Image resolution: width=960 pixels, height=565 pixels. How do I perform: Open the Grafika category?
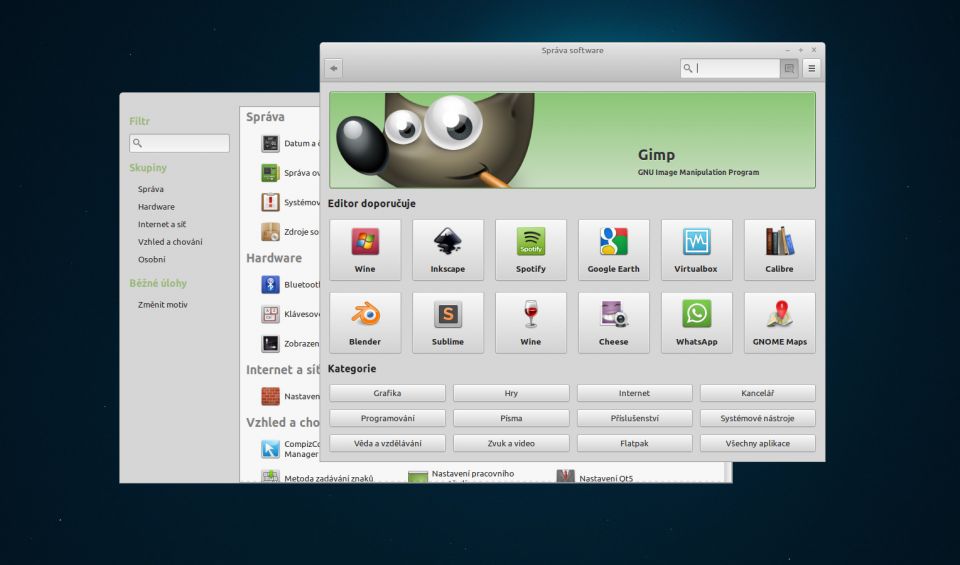(388, 393)
